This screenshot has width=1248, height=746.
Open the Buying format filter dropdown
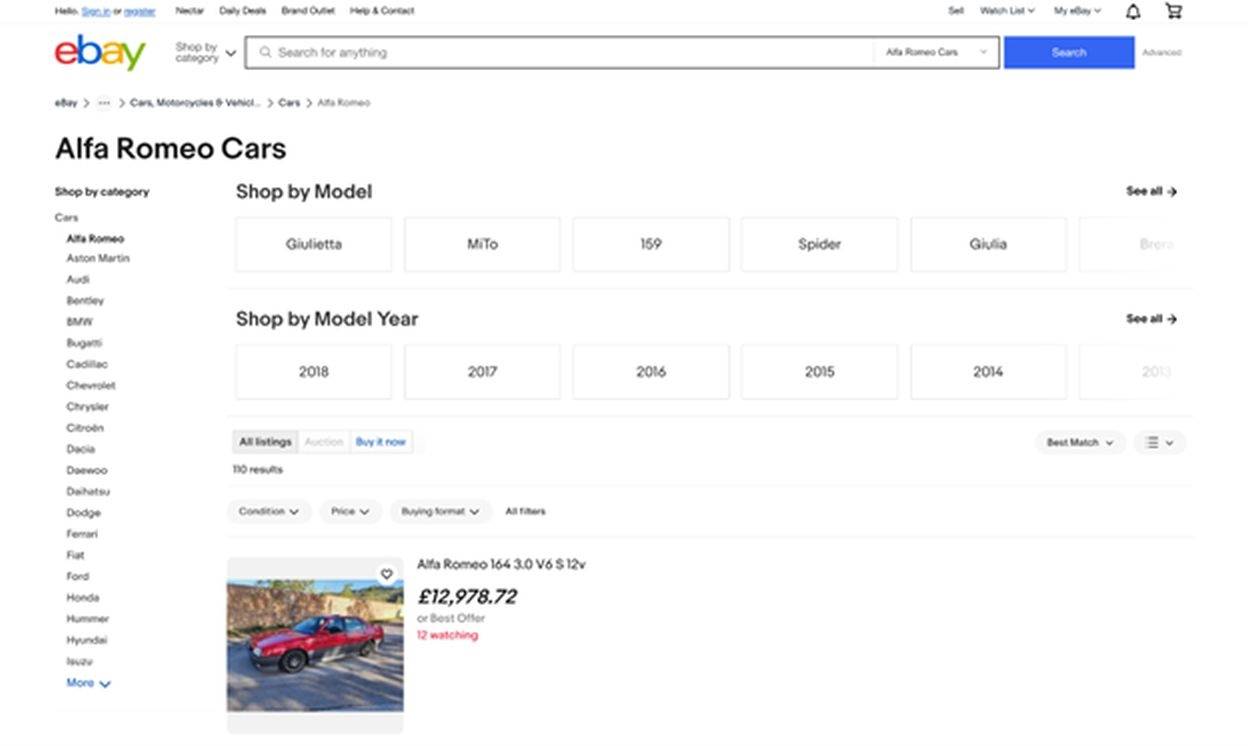click(440, 511)
